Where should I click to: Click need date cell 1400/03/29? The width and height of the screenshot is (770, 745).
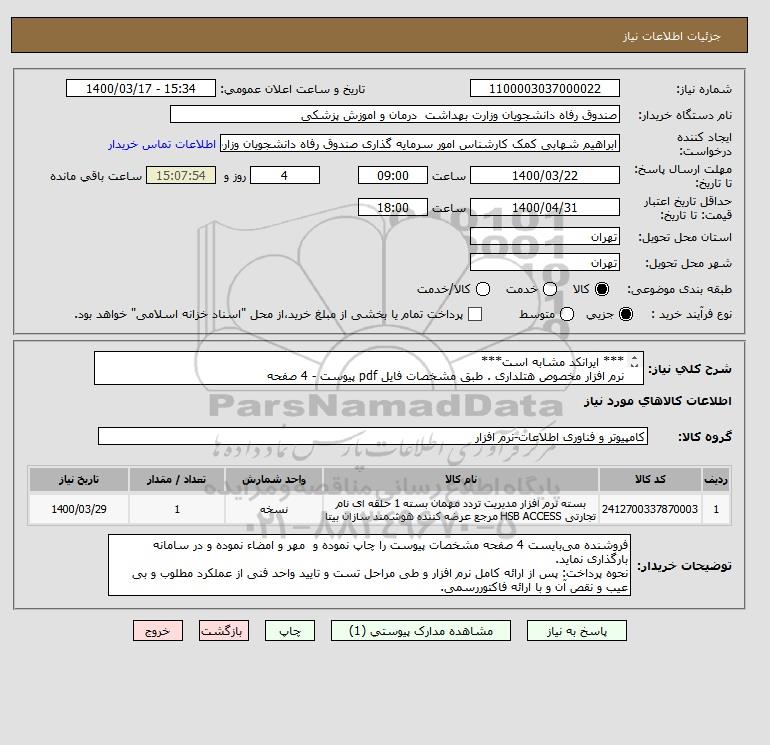[x=79, y=509]
